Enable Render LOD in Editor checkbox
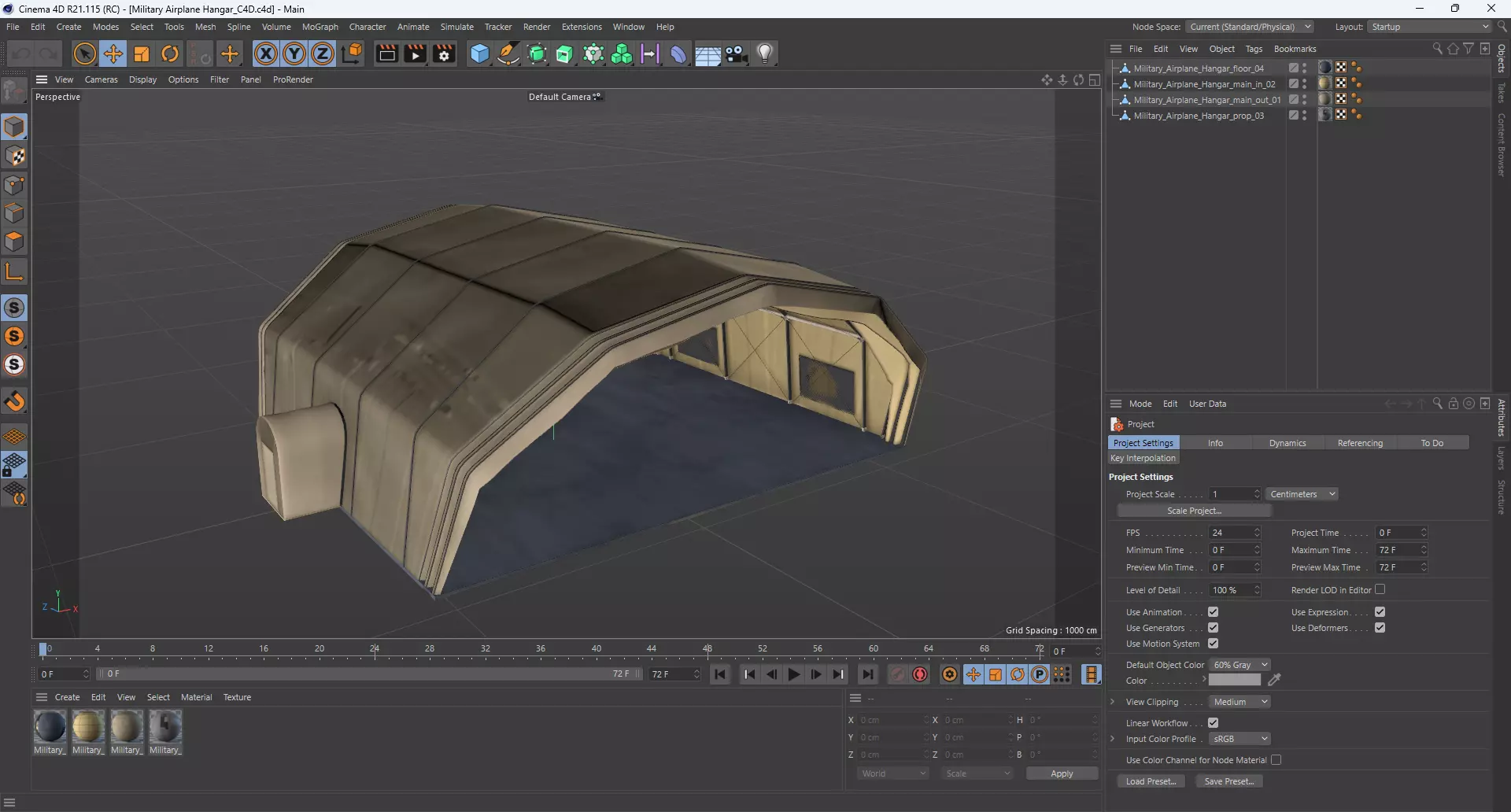The width and height of the screenshot is (1511, 812). click(1380, 589)
